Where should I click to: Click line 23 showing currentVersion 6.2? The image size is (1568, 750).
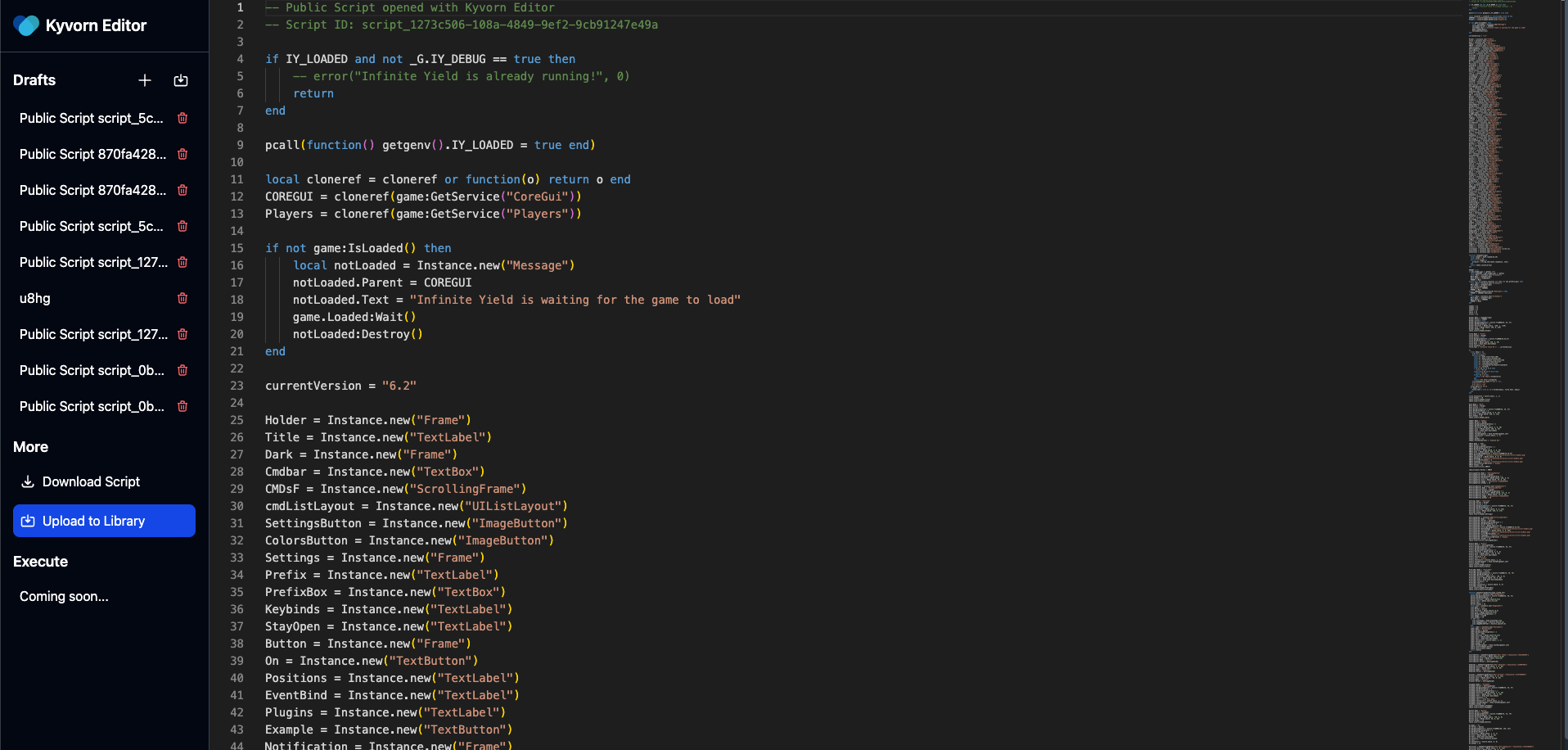(x=340, y=386)
